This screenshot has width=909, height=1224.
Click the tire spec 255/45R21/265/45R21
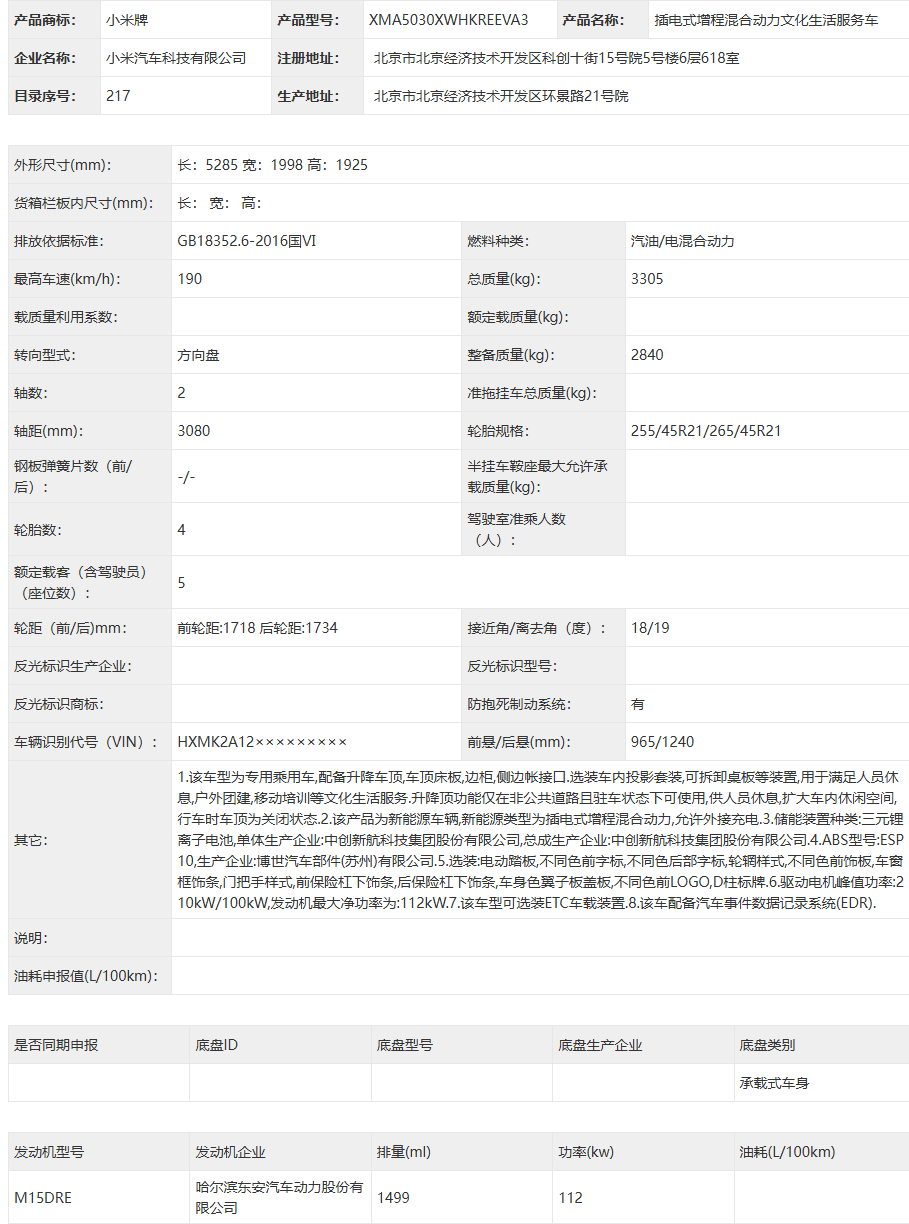[x=706, y=431]
